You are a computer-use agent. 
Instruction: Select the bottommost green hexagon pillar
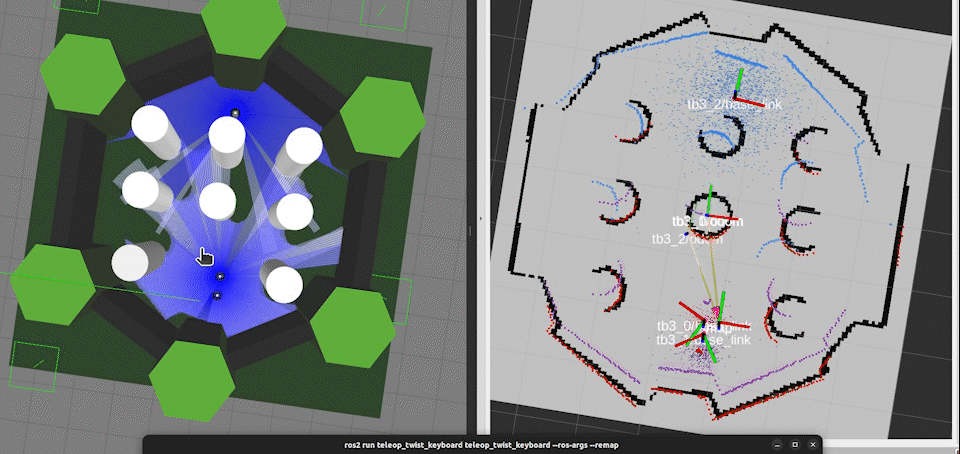(192, 380)
